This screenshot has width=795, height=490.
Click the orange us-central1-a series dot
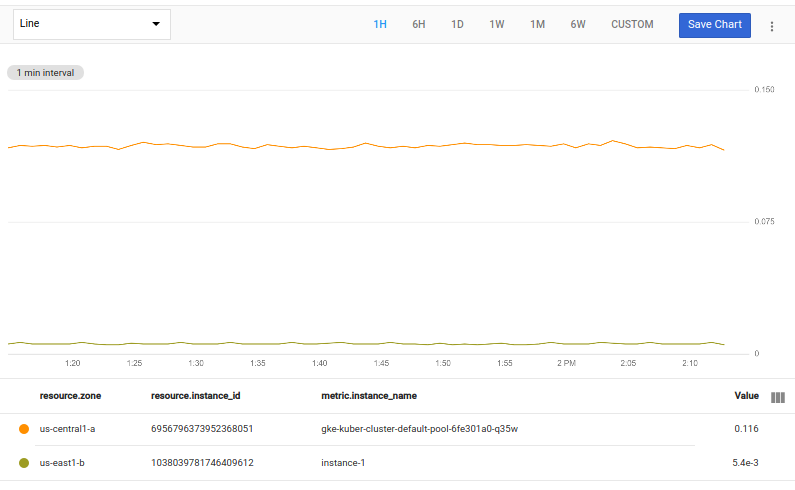click(x=24, y=429)
